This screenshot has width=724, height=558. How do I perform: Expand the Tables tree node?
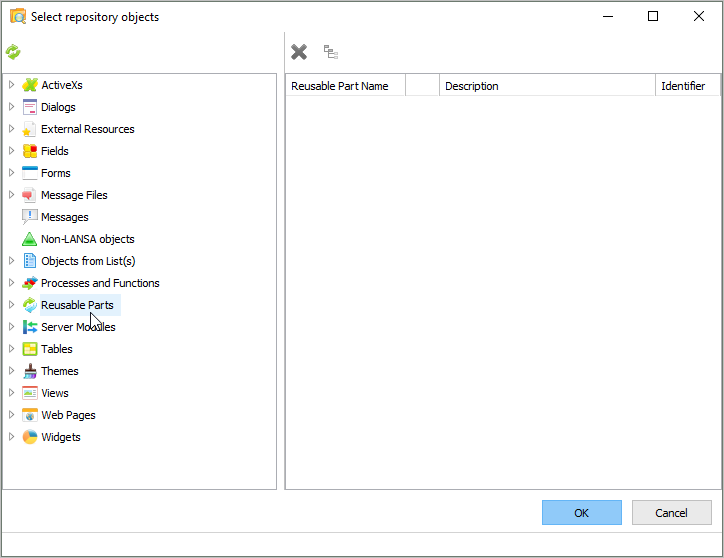point(12,349)
